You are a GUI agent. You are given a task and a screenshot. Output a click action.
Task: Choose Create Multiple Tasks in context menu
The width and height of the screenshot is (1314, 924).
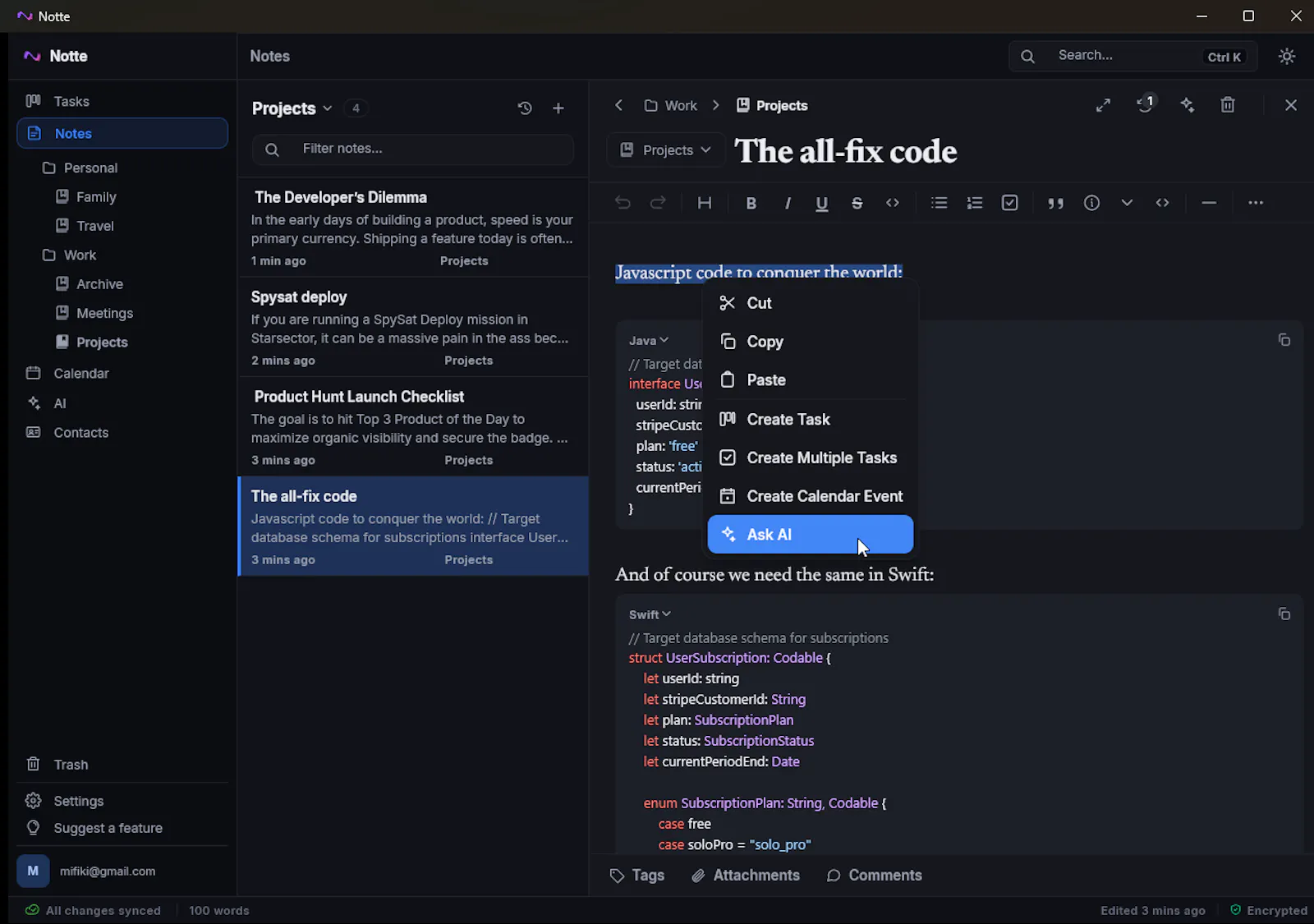pos(810,457)
